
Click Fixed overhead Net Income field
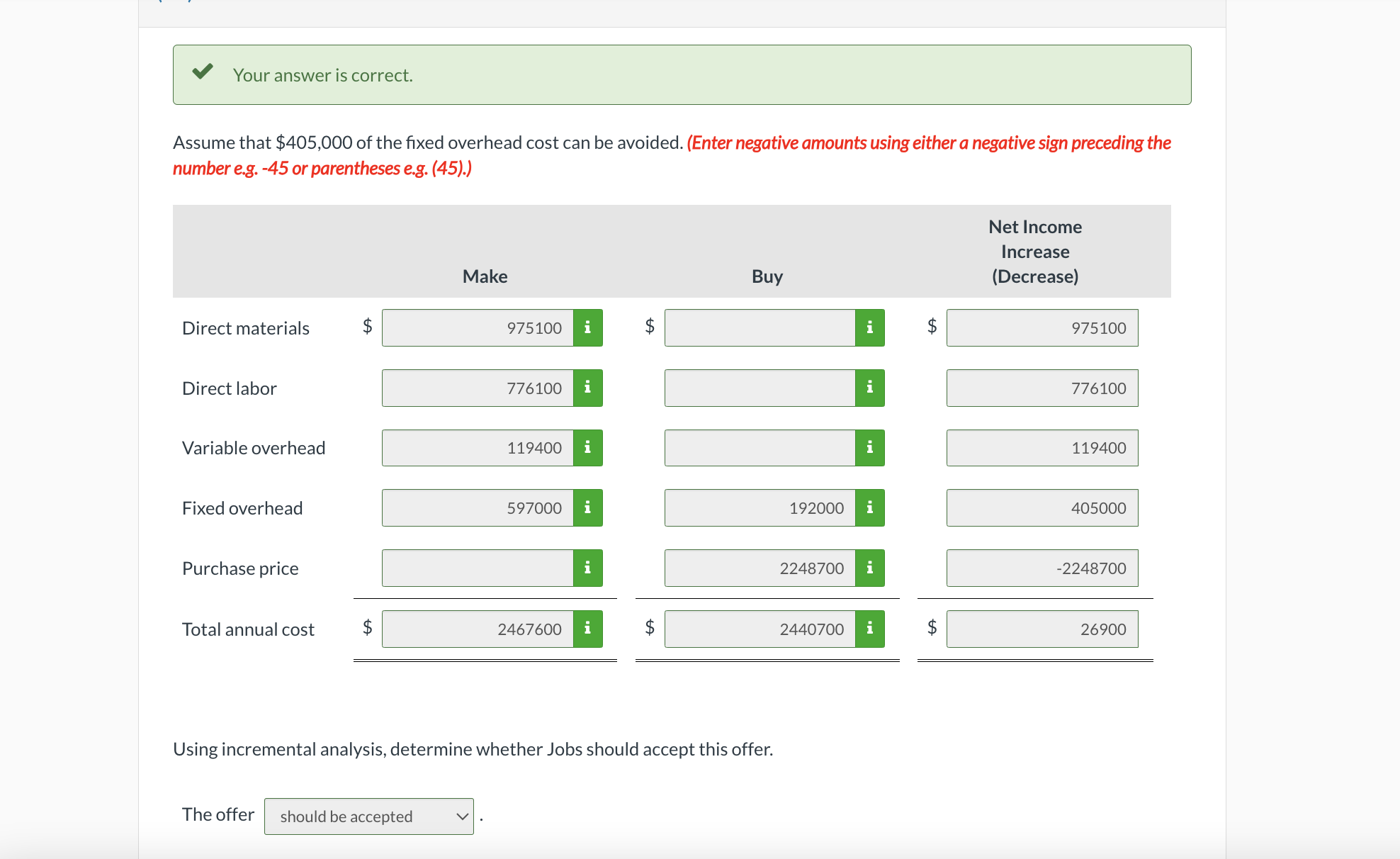click(x=1041, y=507)
